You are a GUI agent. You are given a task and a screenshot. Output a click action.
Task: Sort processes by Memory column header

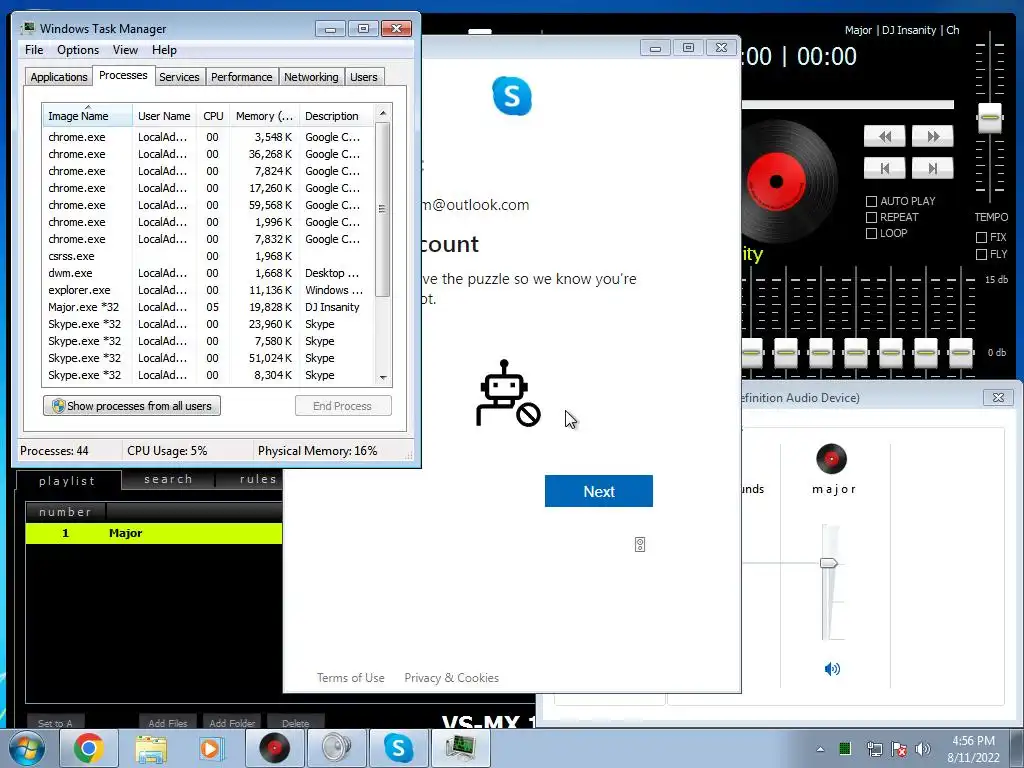[264, 116]
